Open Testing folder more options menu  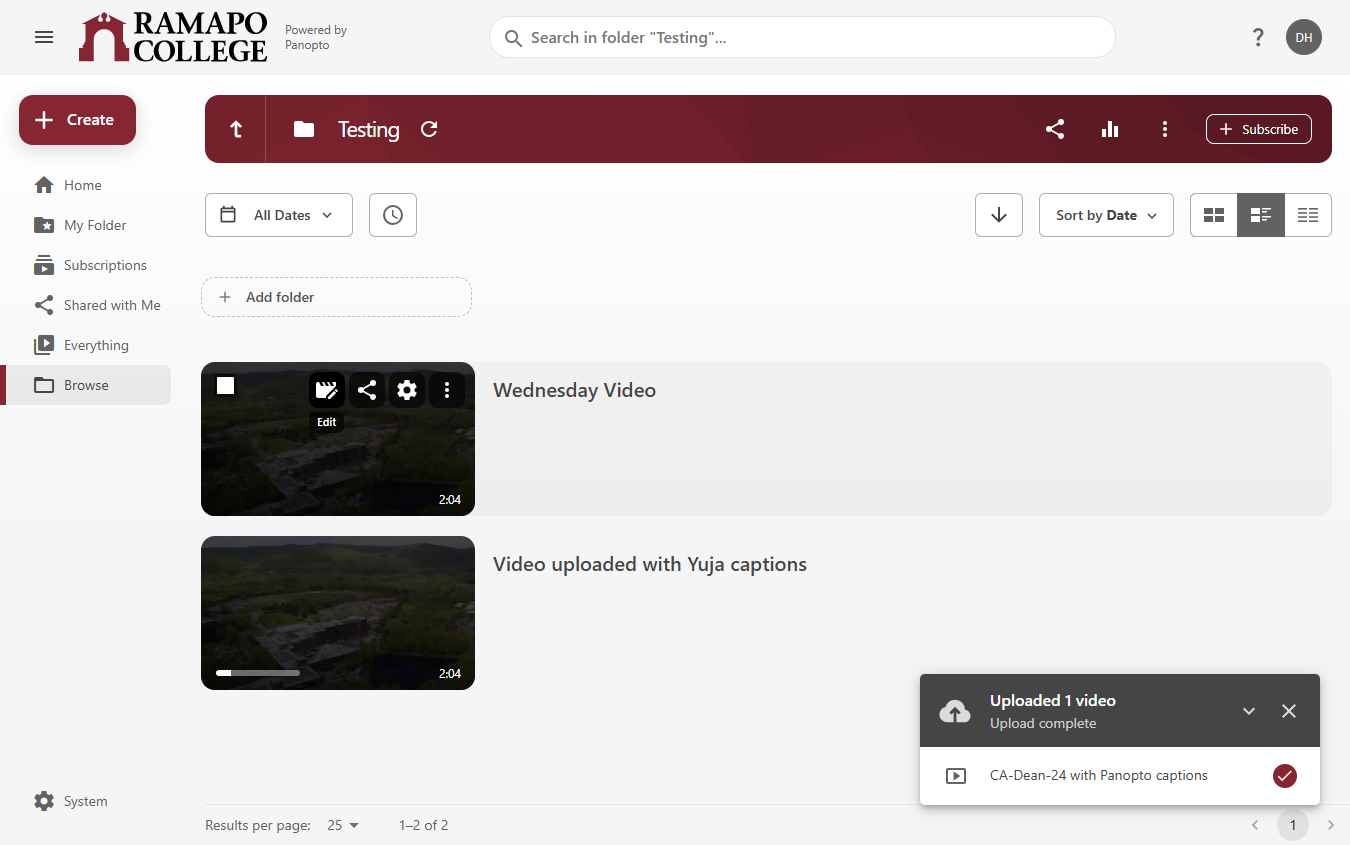tap(1165, 129)
